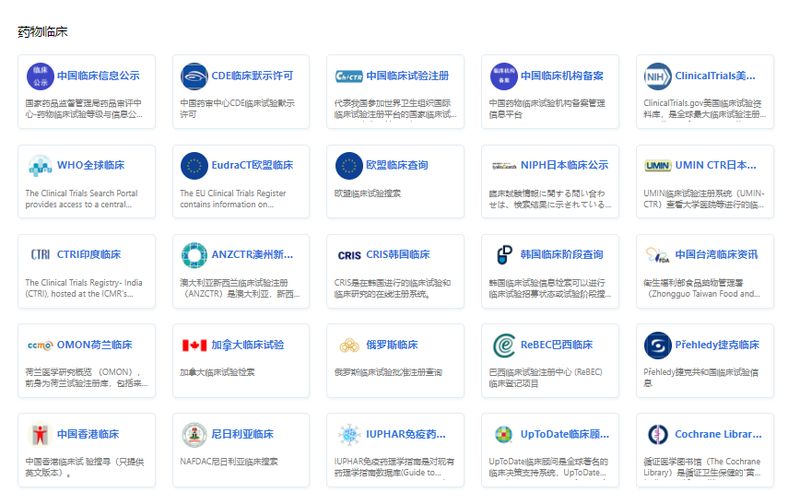Open the Přehledy捷克临床 title link
Screen dimensions: 800x504
click(717, 344)
